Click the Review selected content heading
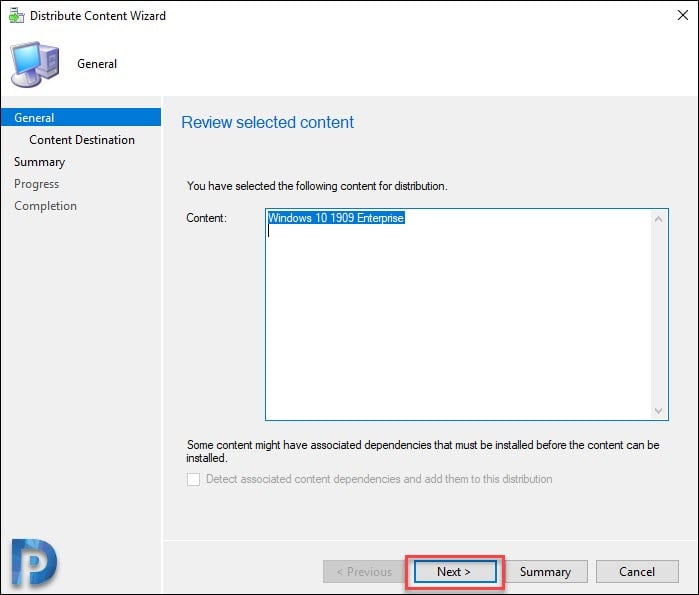This screenshot has width=699, height=595. 267,122
